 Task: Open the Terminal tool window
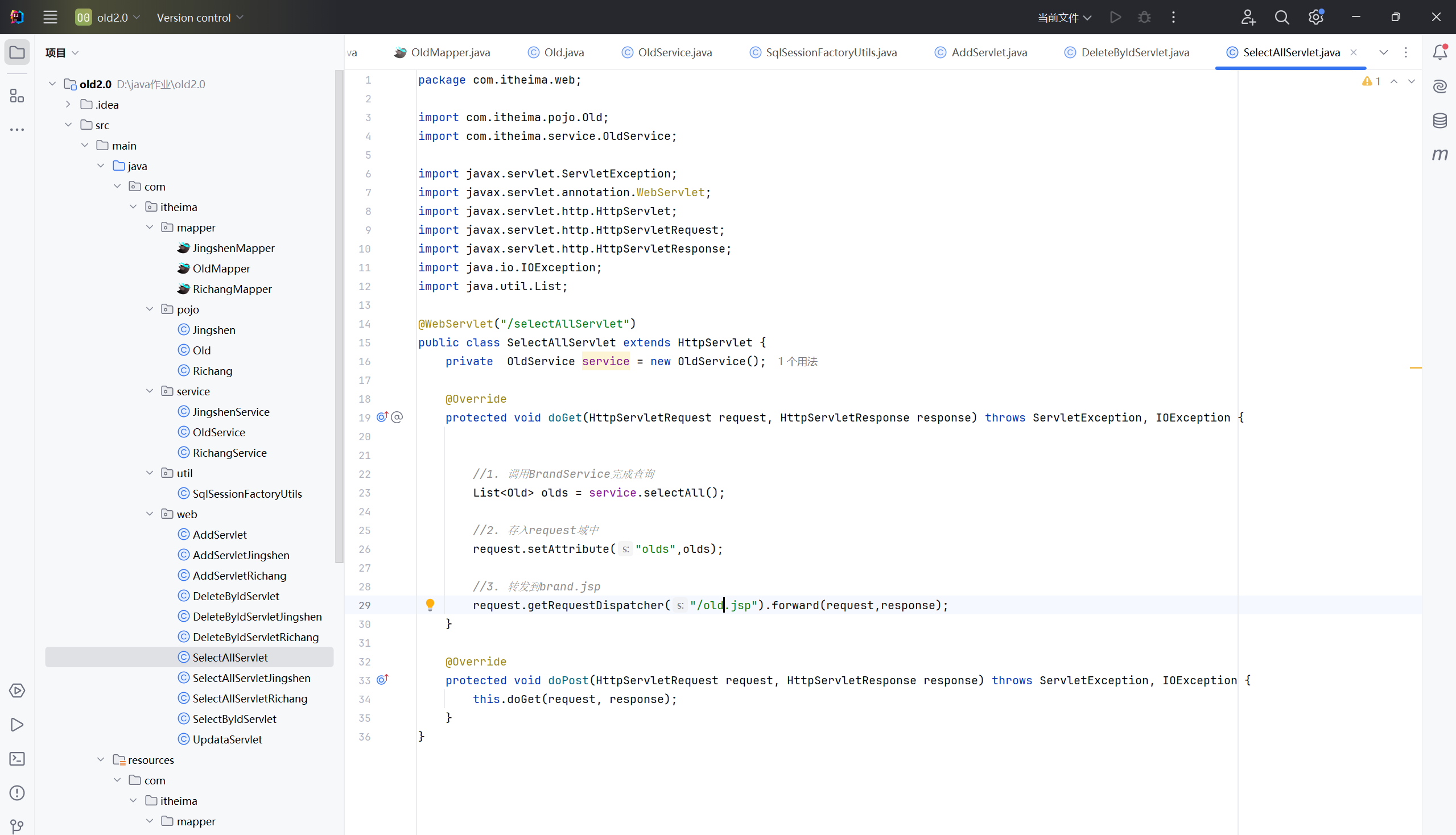coord(17,759)
